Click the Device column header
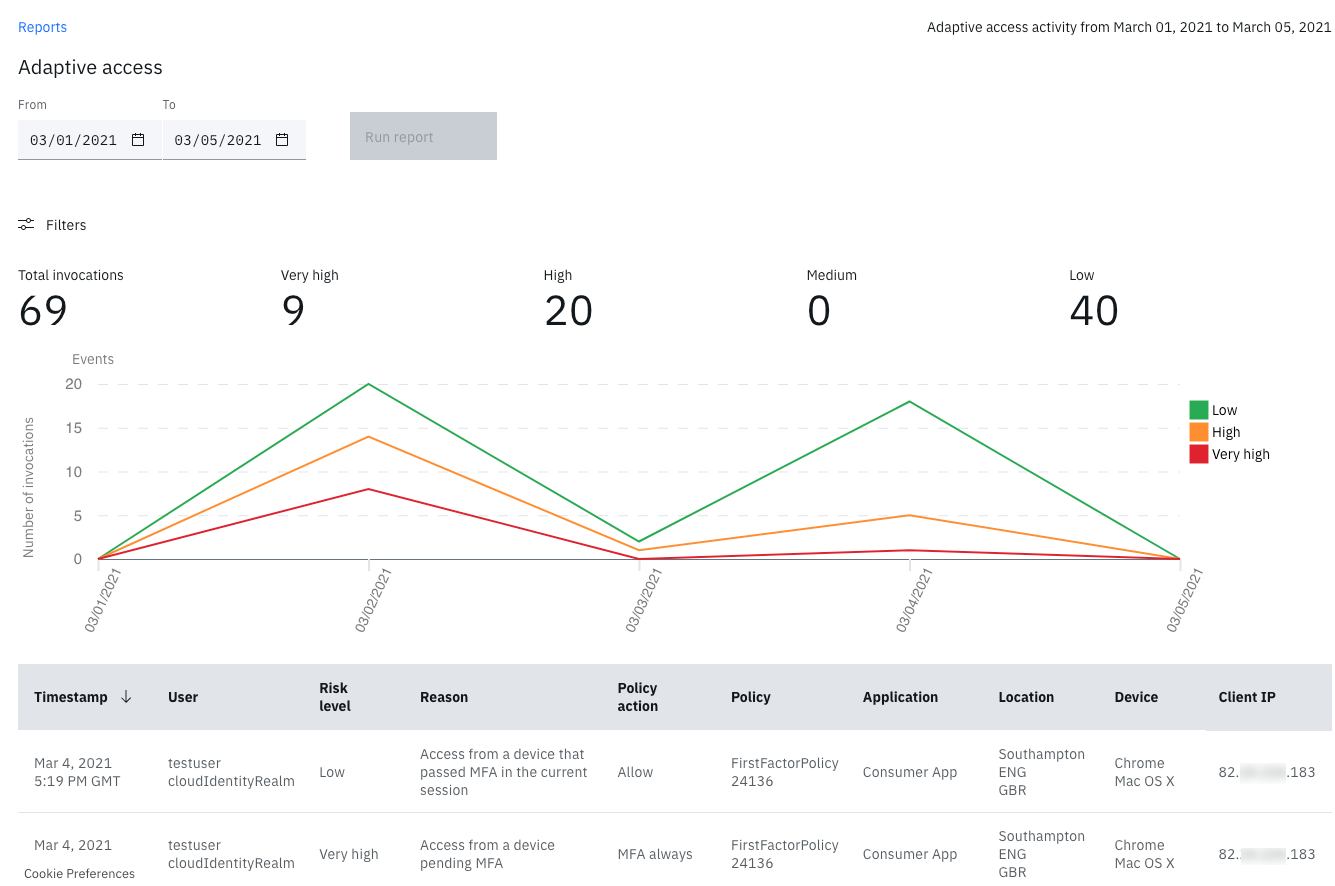The image size is (1335, 886). 1136,697
